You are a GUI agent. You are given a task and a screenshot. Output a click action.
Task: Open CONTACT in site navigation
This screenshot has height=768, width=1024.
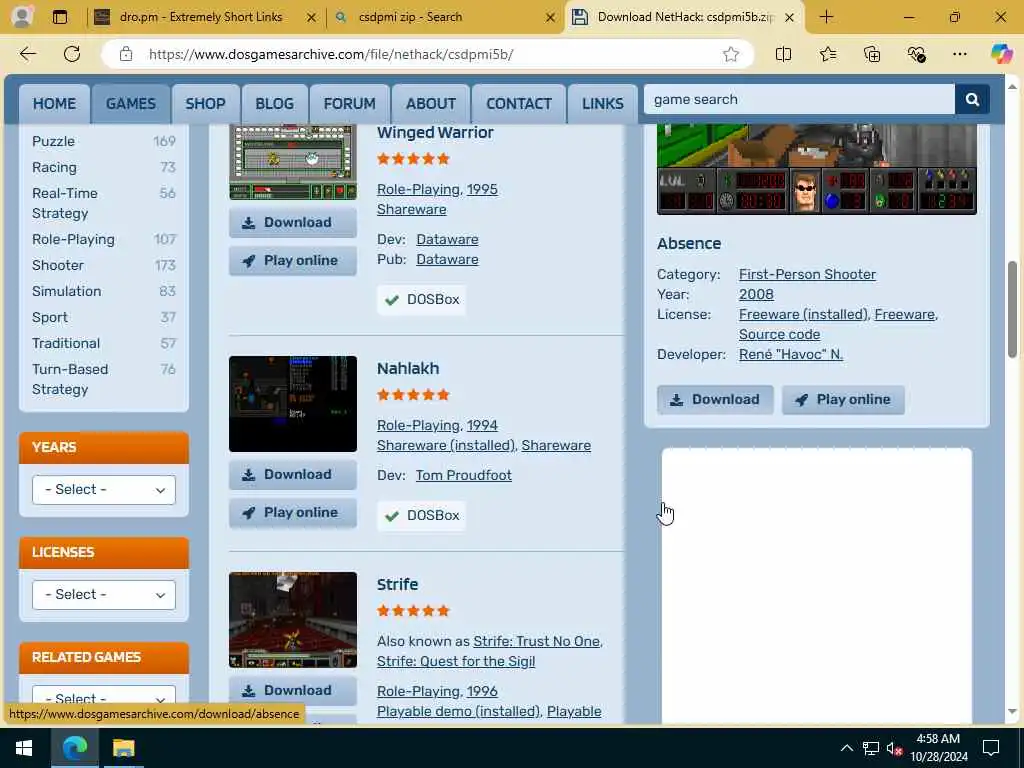pos(519,104)
